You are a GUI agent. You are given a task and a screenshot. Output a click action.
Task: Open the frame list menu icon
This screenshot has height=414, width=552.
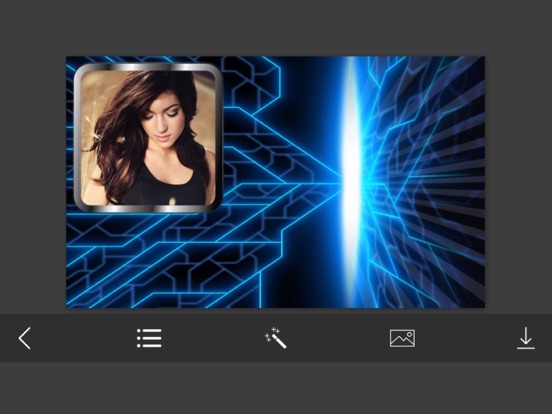pos(149,338)
